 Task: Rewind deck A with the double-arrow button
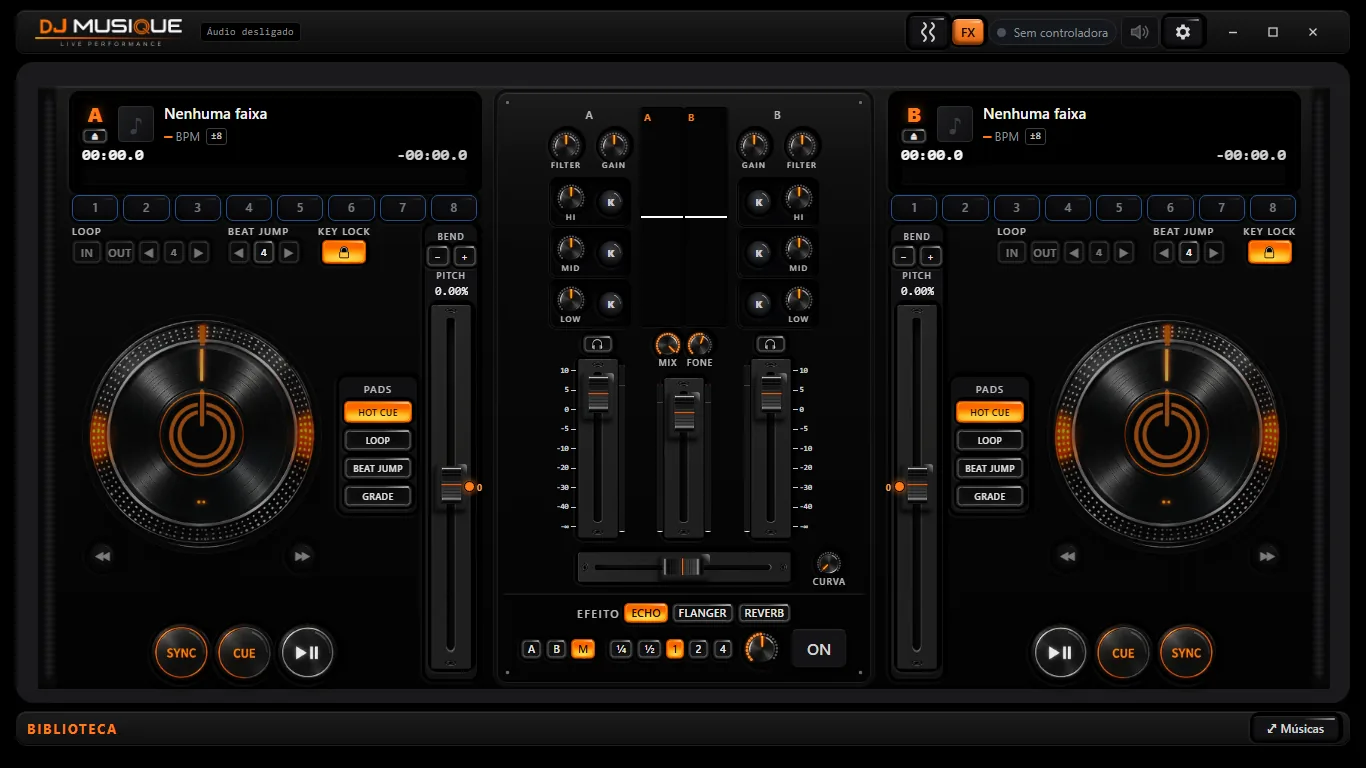(101, 556)
